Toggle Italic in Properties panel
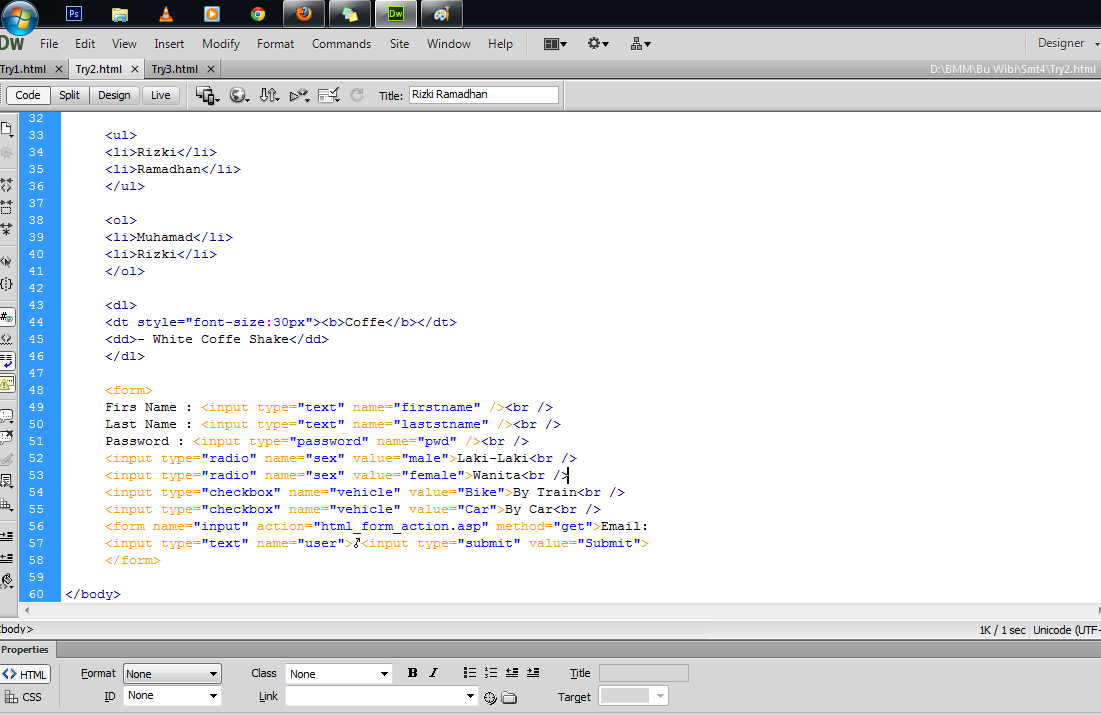This screenshot has width=1101, height=715. coord(433,673)
